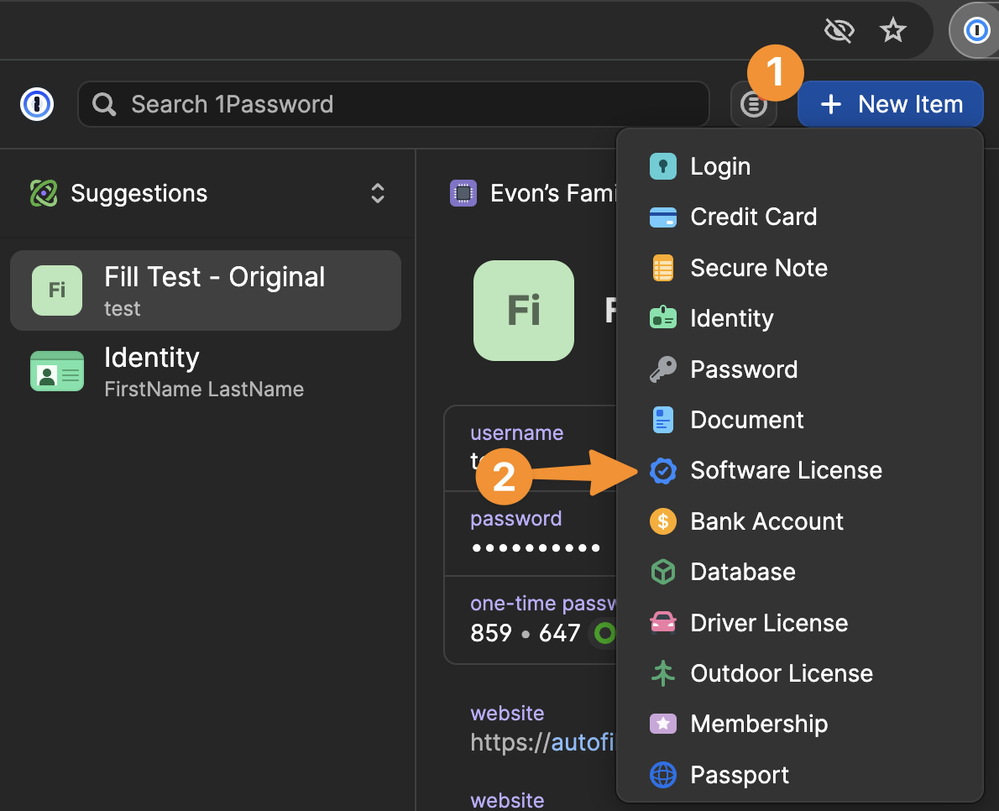
Task: Choose Secure Note in the menu
Action: (758, 268)
